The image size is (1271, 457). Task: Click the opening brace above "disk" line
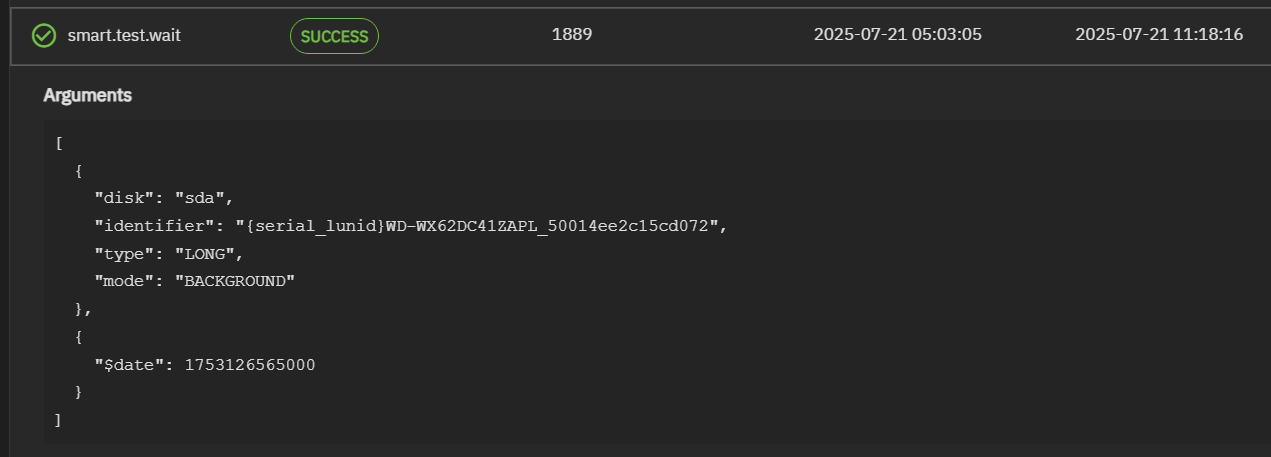pos(79,171)
